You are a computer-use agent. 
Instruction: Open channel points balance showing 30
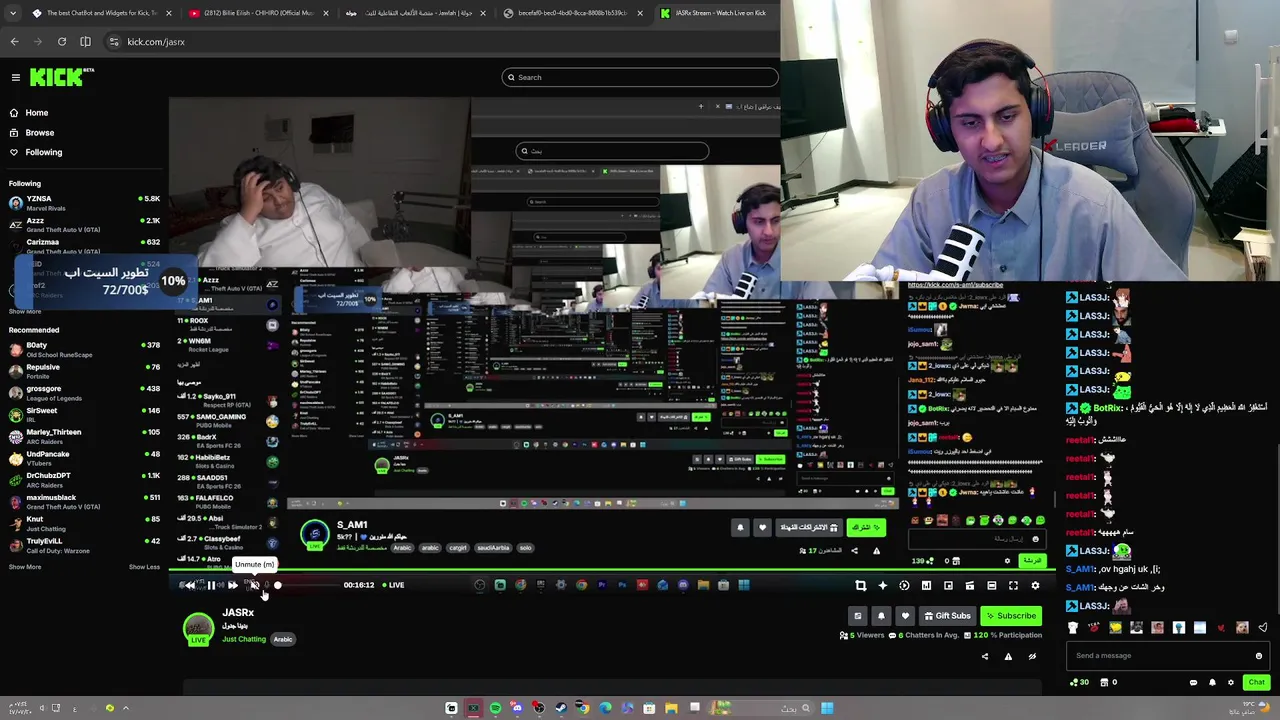(x=1079, y=682)
